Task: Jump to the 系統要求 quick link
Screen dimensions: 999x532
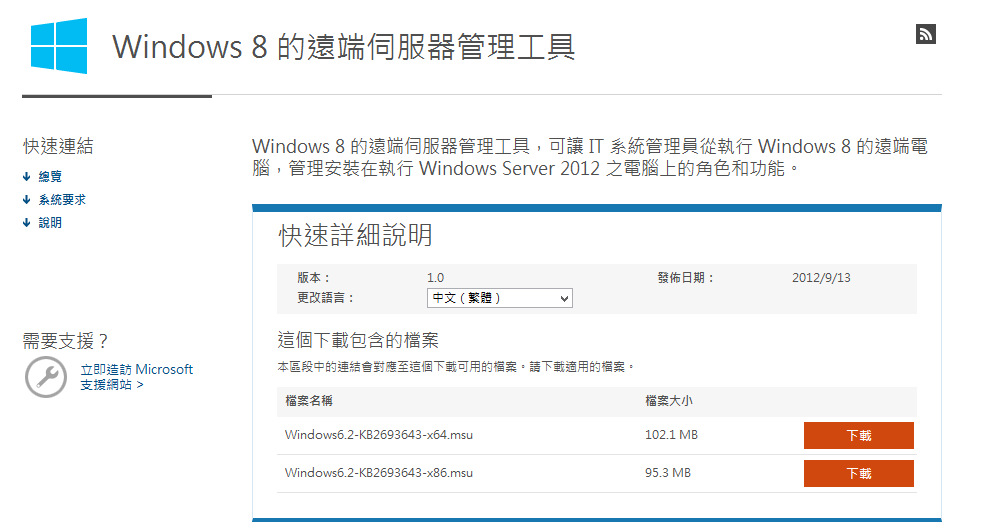Action: 62,199
